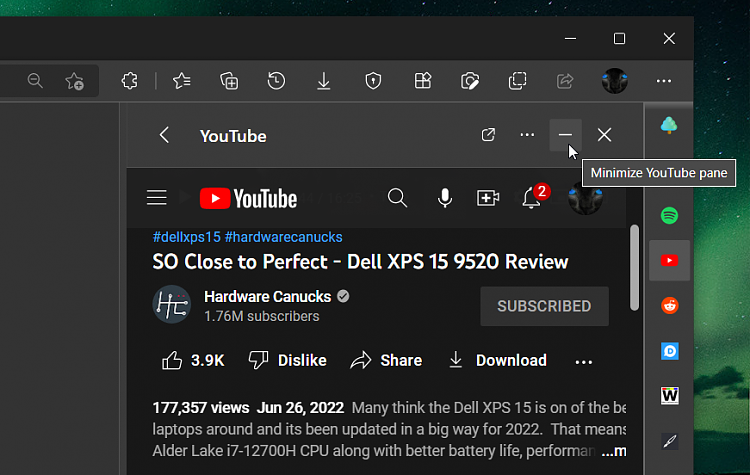Click the SUBSCRIBED button
This screenshot has height=475, width=750.
coord(544,306)
